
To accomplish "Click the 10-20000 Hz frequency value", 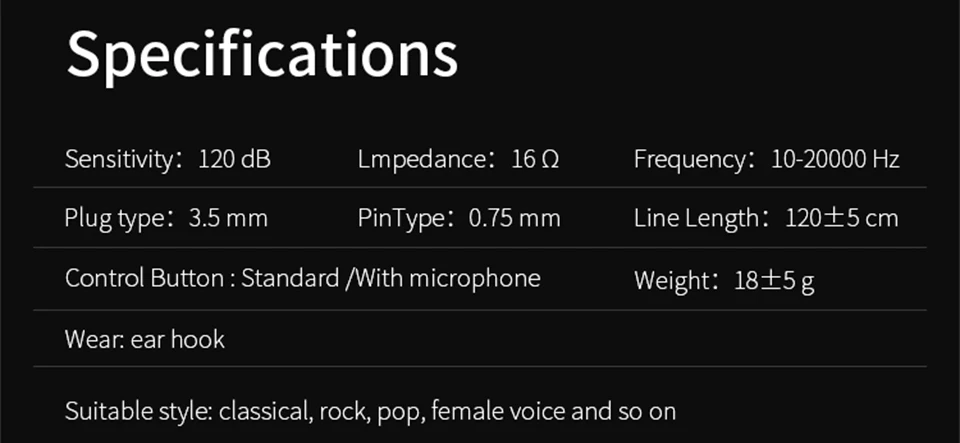I will pyautogui.click(x=835, y=159).
